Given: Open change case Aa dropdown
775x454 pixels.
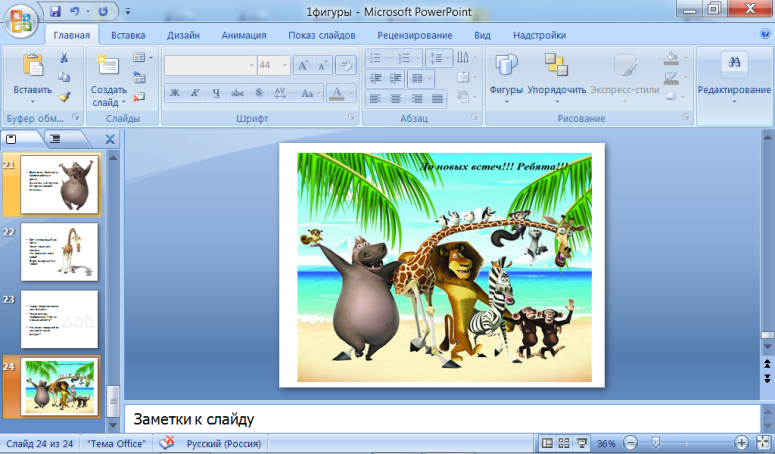Looking at the screenshot, I should click(x=310, y=92).
